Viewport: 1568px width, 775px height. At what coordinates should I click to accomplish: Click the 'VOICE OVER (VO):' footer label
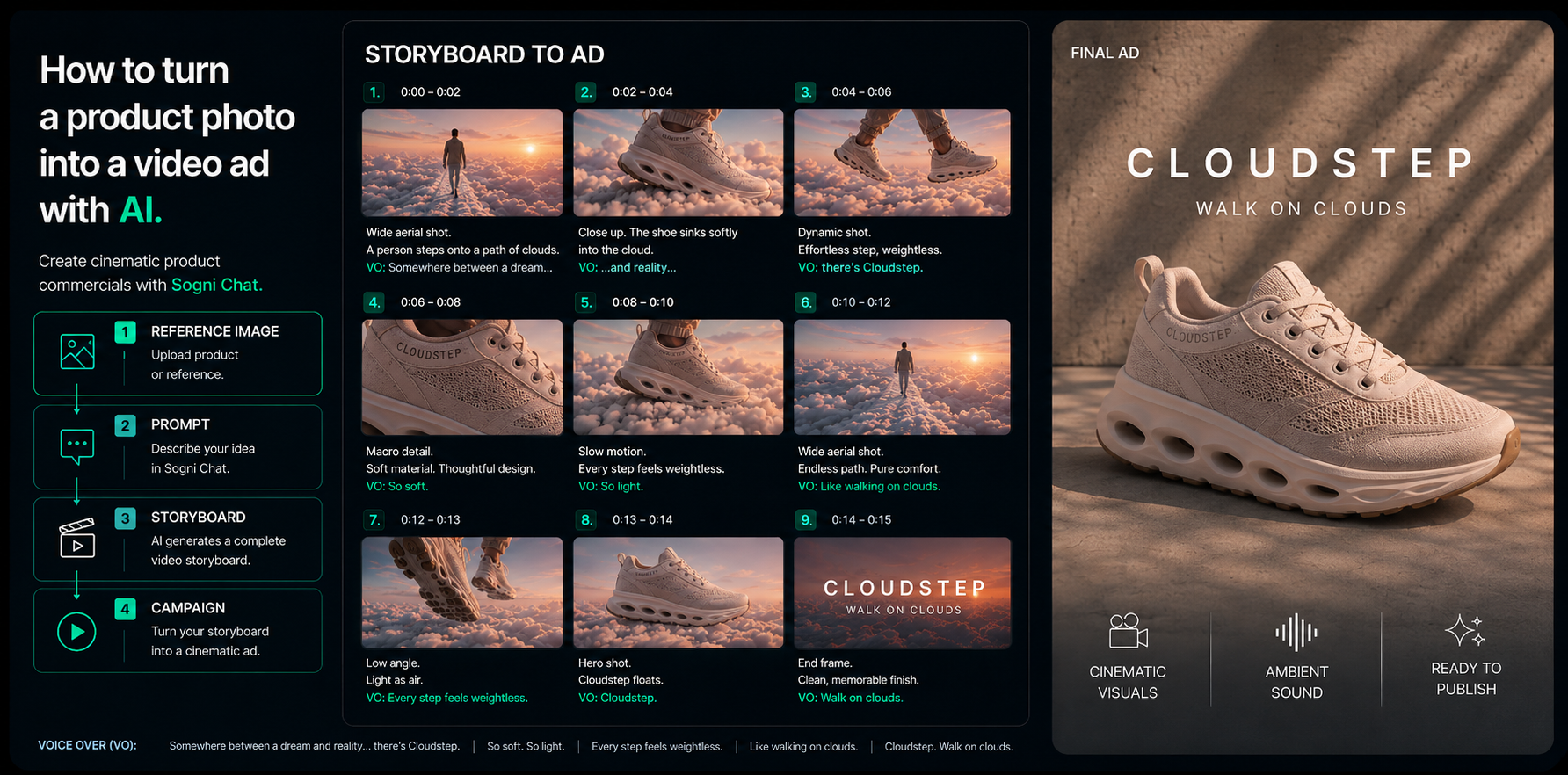pyautogui.click(x=87, y=745)
